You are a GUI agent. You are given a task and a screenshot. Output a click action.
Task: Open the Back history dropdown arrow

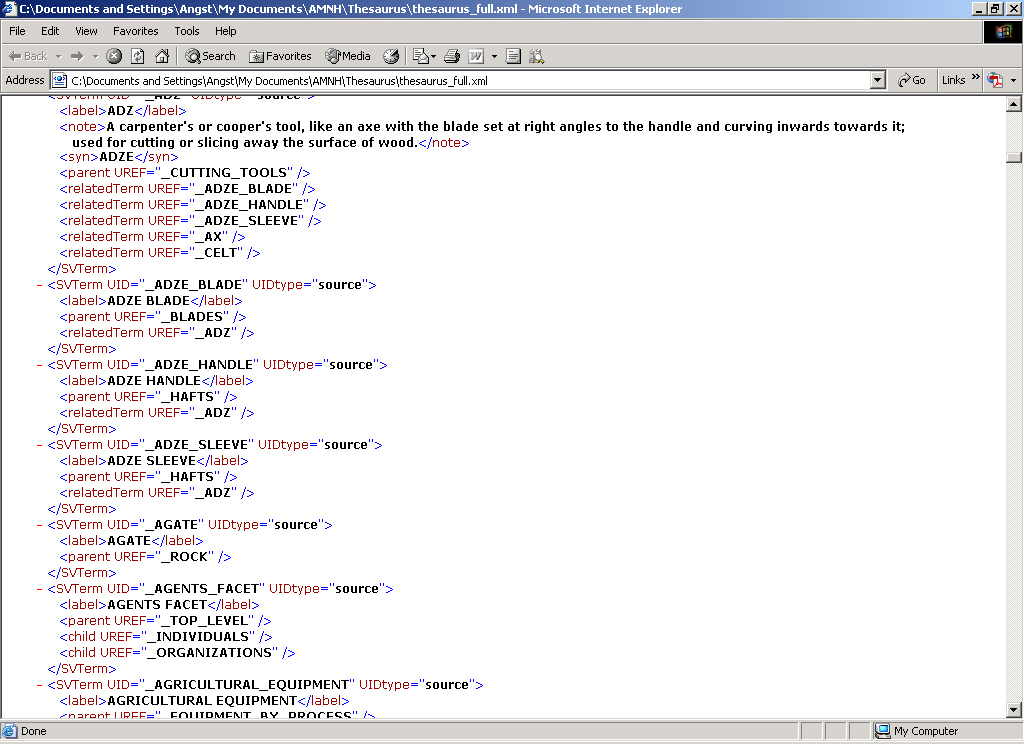(x=58, y=56)
